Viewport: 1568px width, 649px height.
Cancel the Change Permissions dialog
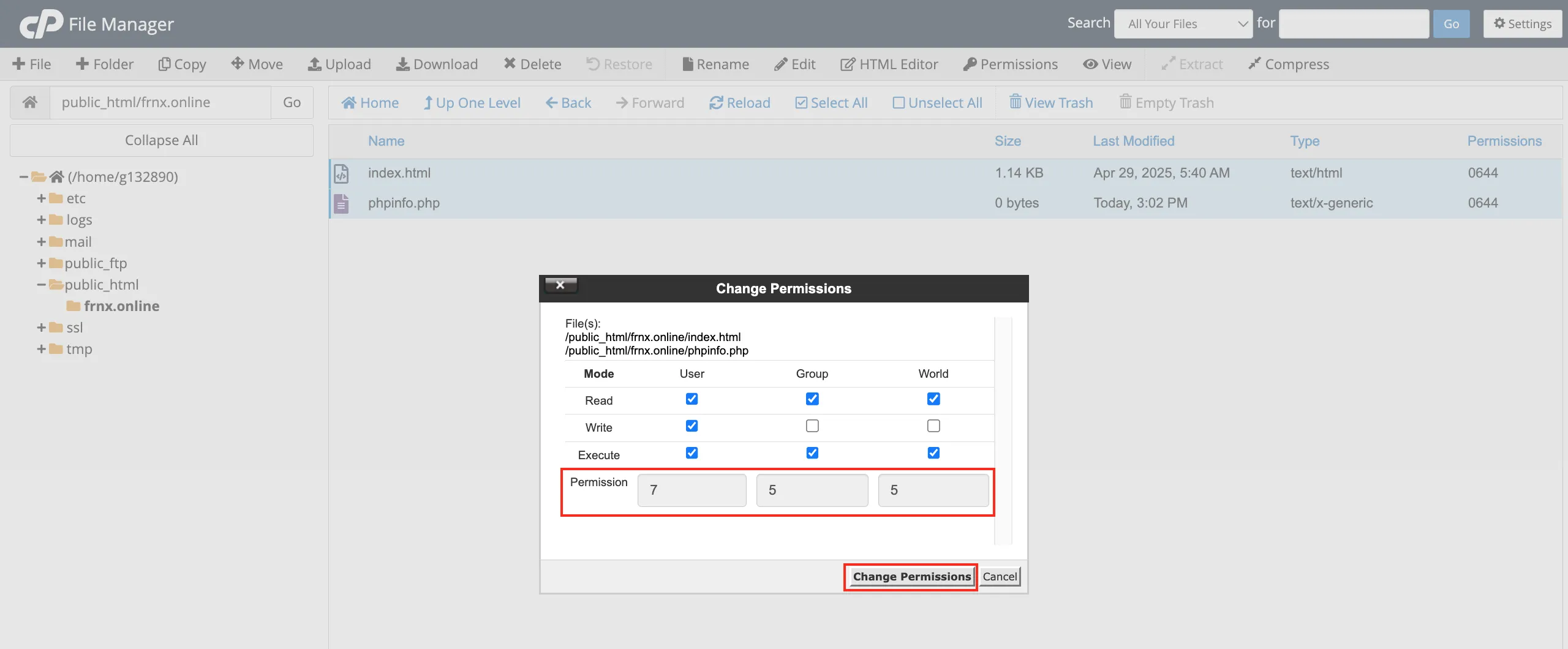(1000, 576)
